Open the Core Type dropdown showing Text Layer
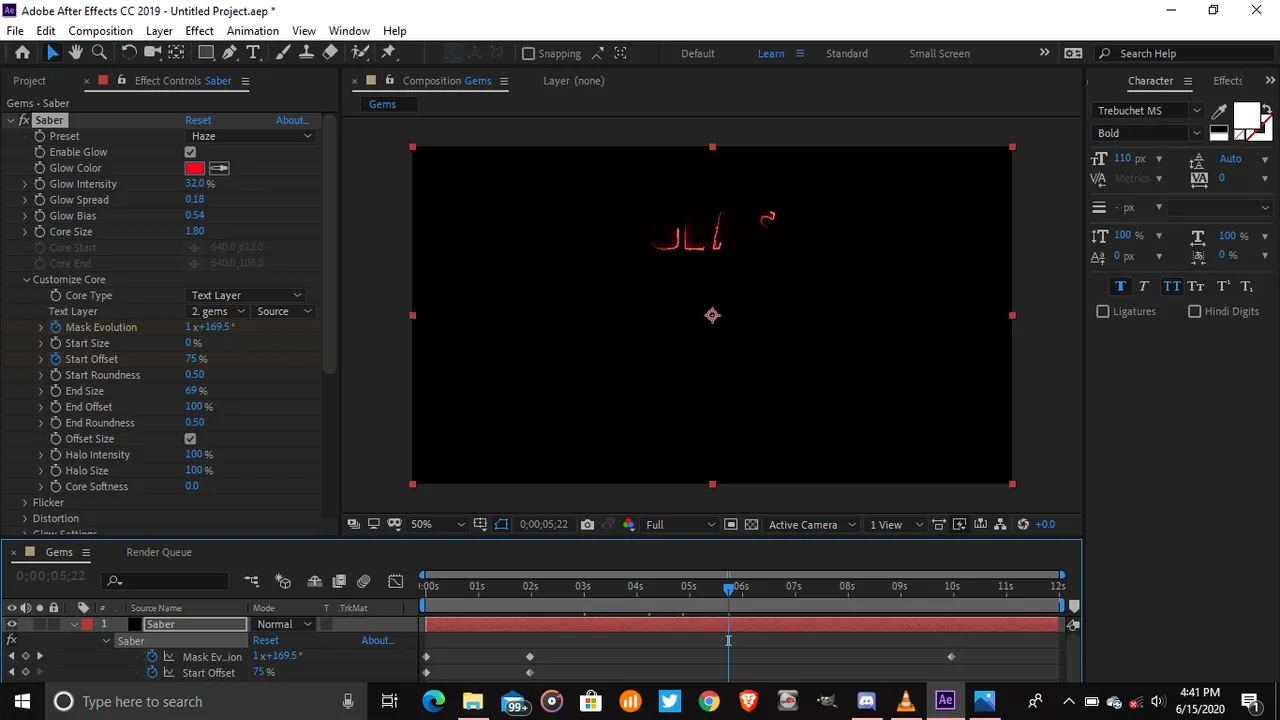 click(246, 295)
